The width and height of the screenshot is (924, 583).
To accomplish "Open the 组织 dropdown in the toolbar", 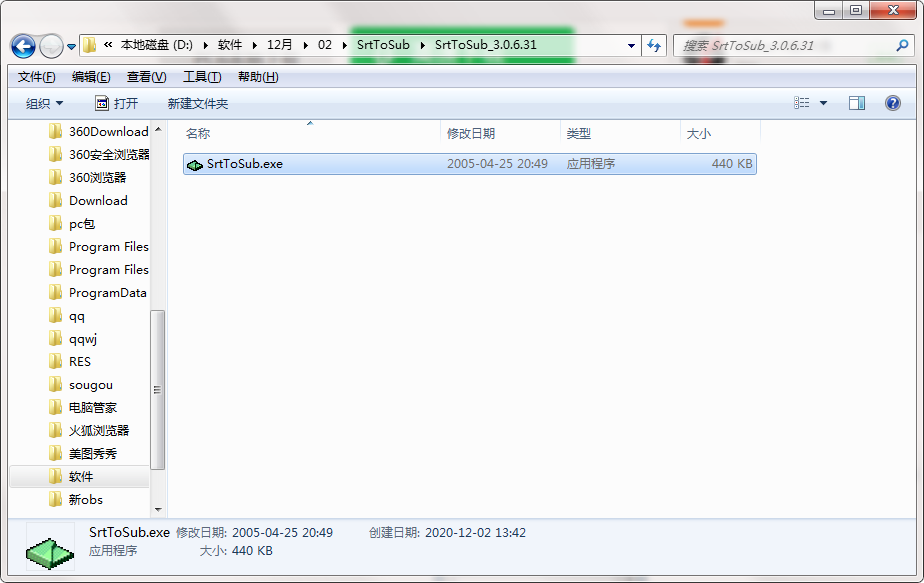I will pyautogui.click(x=44, y=104).
